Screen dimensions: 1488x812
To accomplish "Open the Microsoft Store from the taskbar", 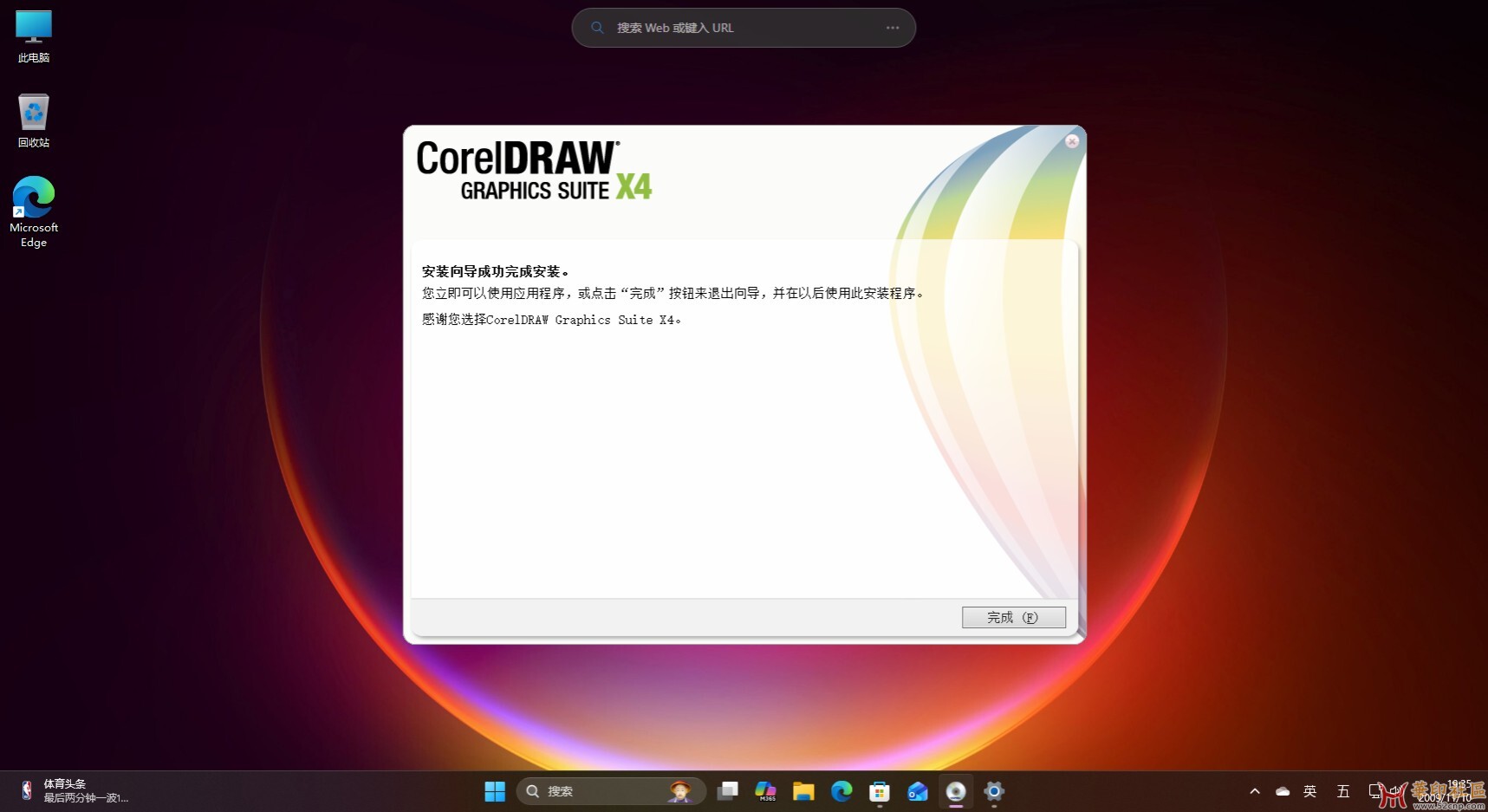I will [880, 791].
